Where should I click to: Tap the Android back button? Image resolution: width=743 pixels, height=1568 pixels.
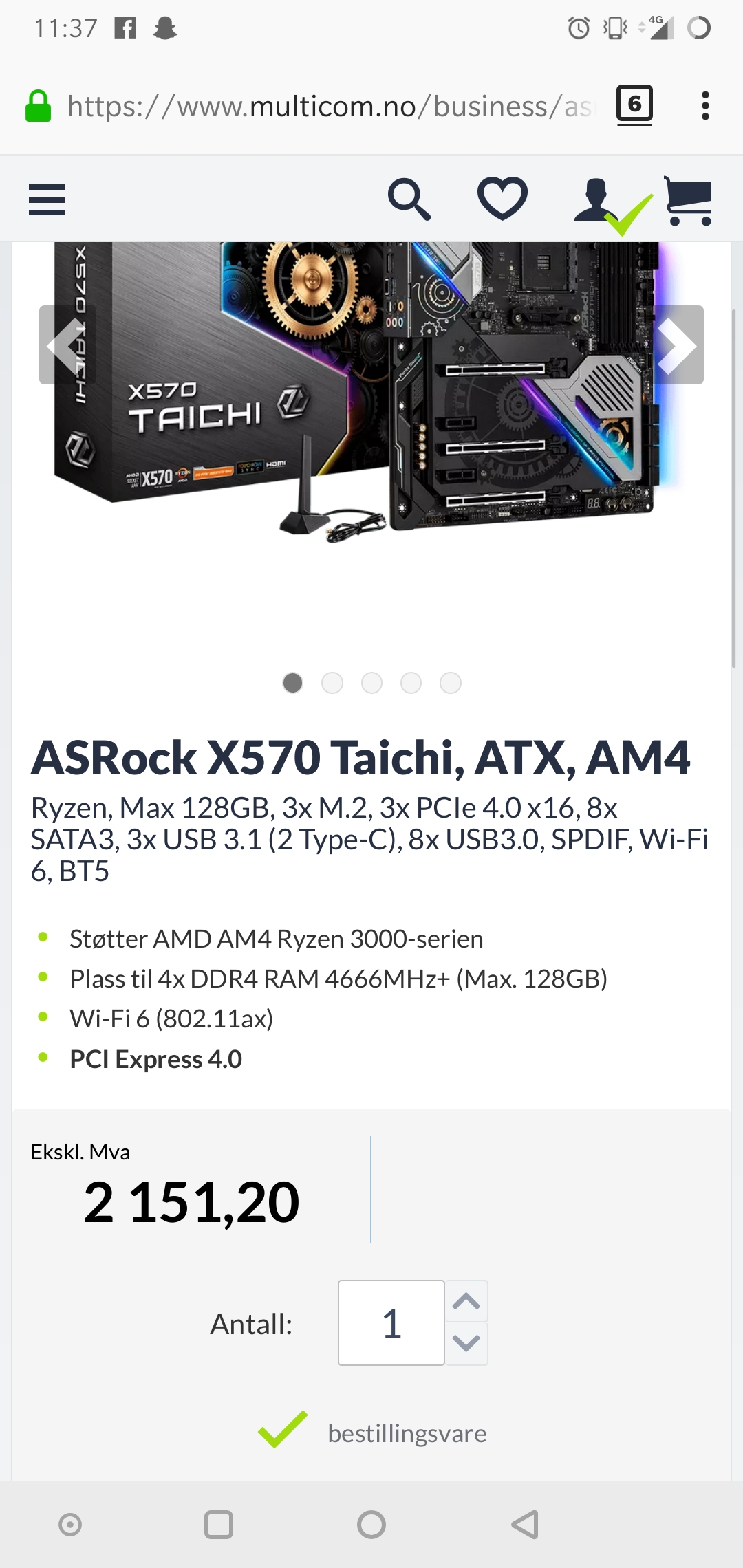click(525, 1525)
